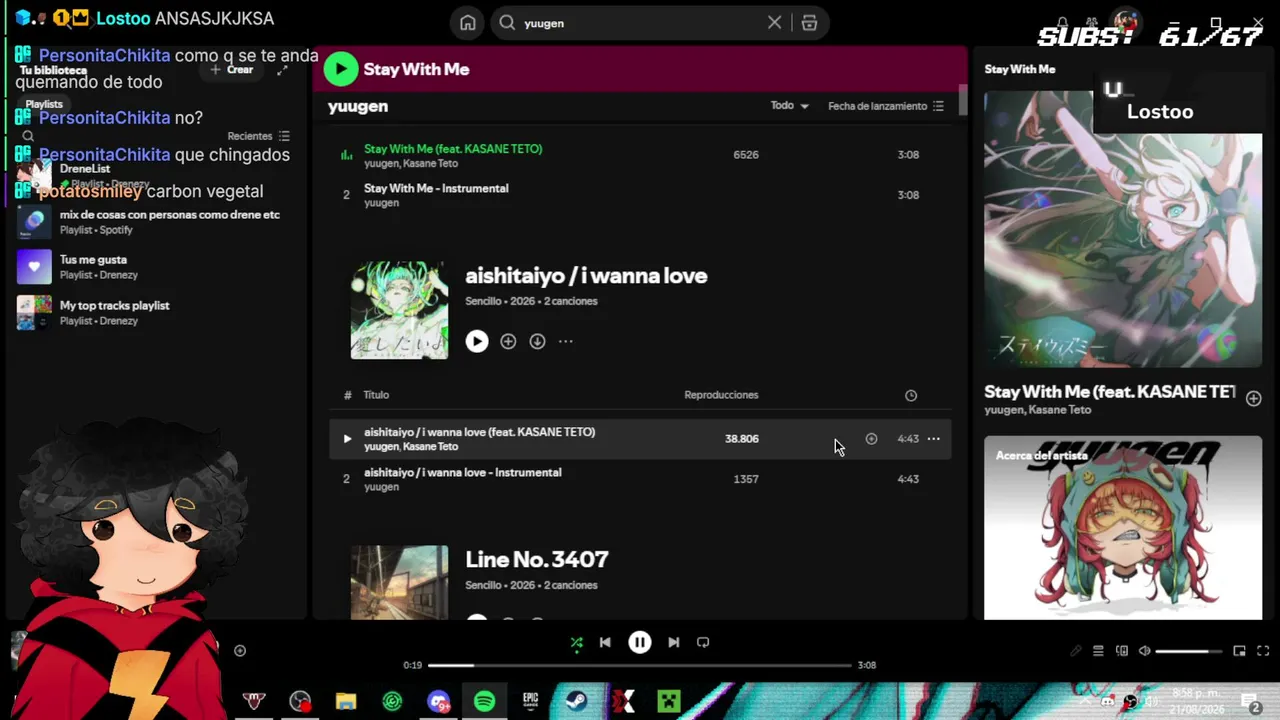Play aishitaiyo / i wanna love feat. KASANE TETO track

(347, 439)
